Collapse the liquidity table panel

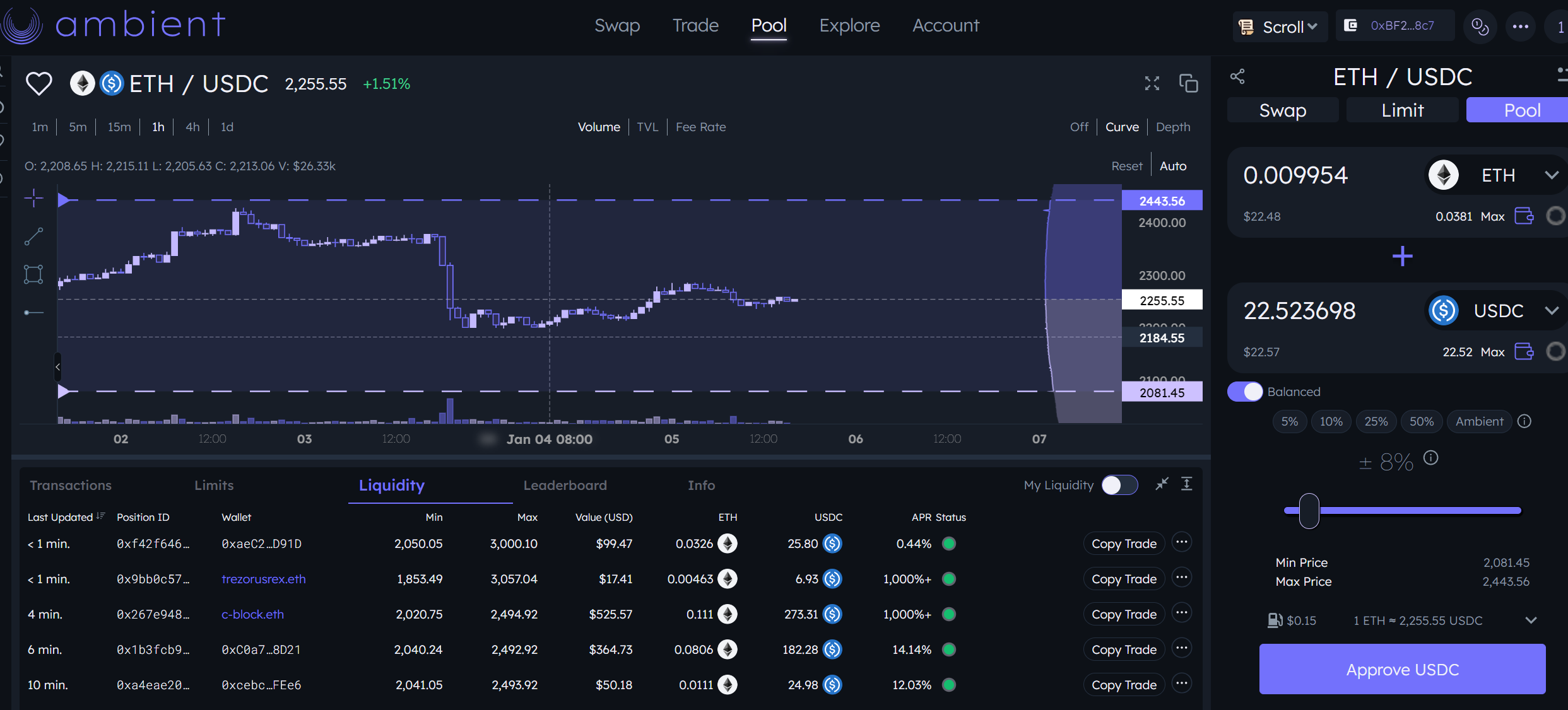click(1162, 484)
